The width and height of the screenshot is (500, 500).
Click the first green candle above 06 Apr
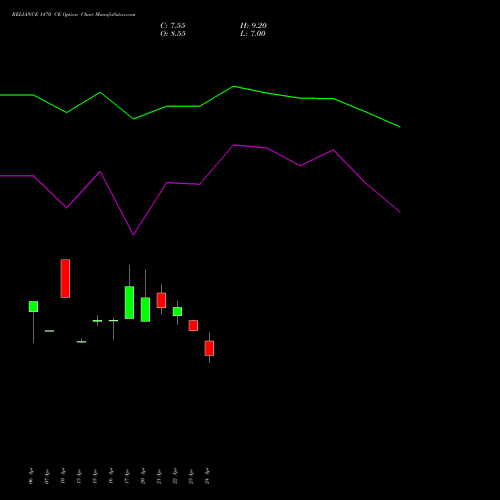click(x=33, y=307)
